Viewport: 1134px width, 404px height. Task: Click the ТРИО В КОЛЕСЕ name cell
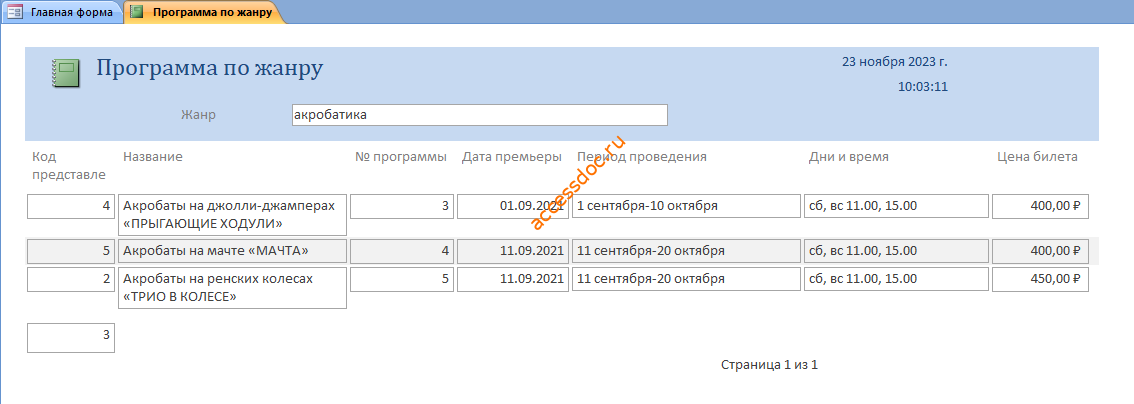coord(232,288)
